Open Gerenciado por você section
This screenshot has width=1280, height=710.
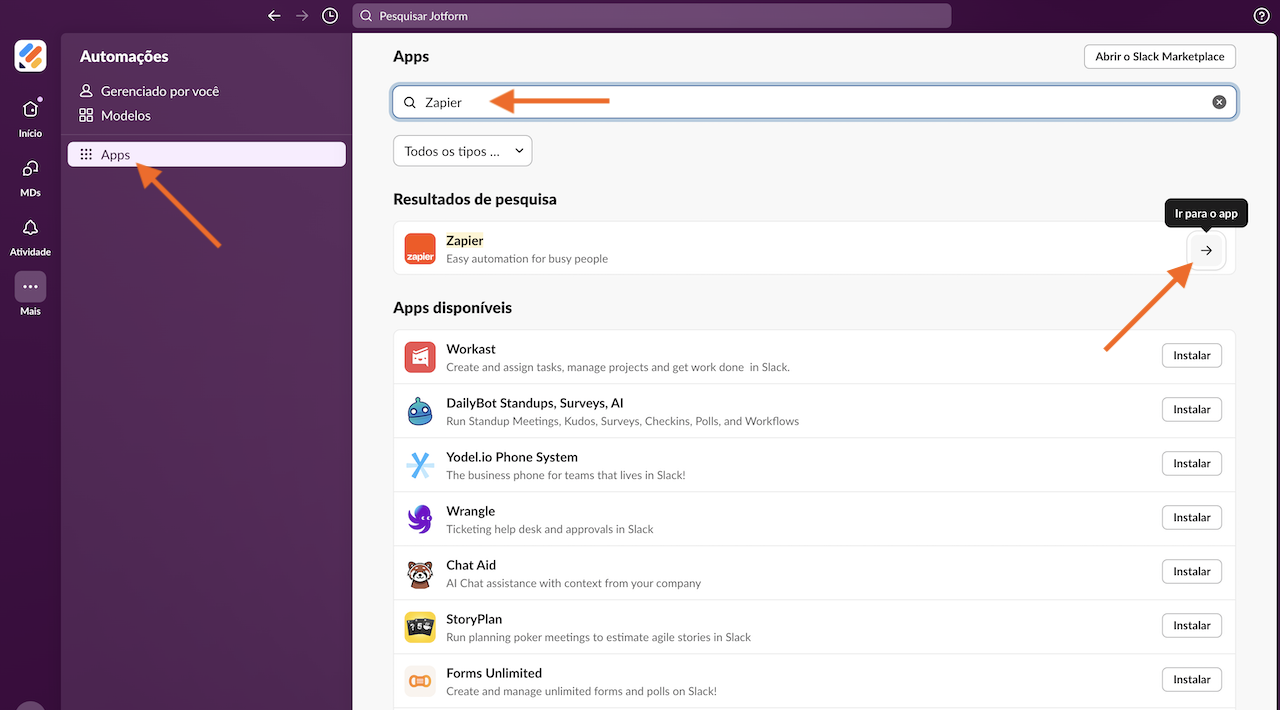pyautogui.click(x=159, y=91)
